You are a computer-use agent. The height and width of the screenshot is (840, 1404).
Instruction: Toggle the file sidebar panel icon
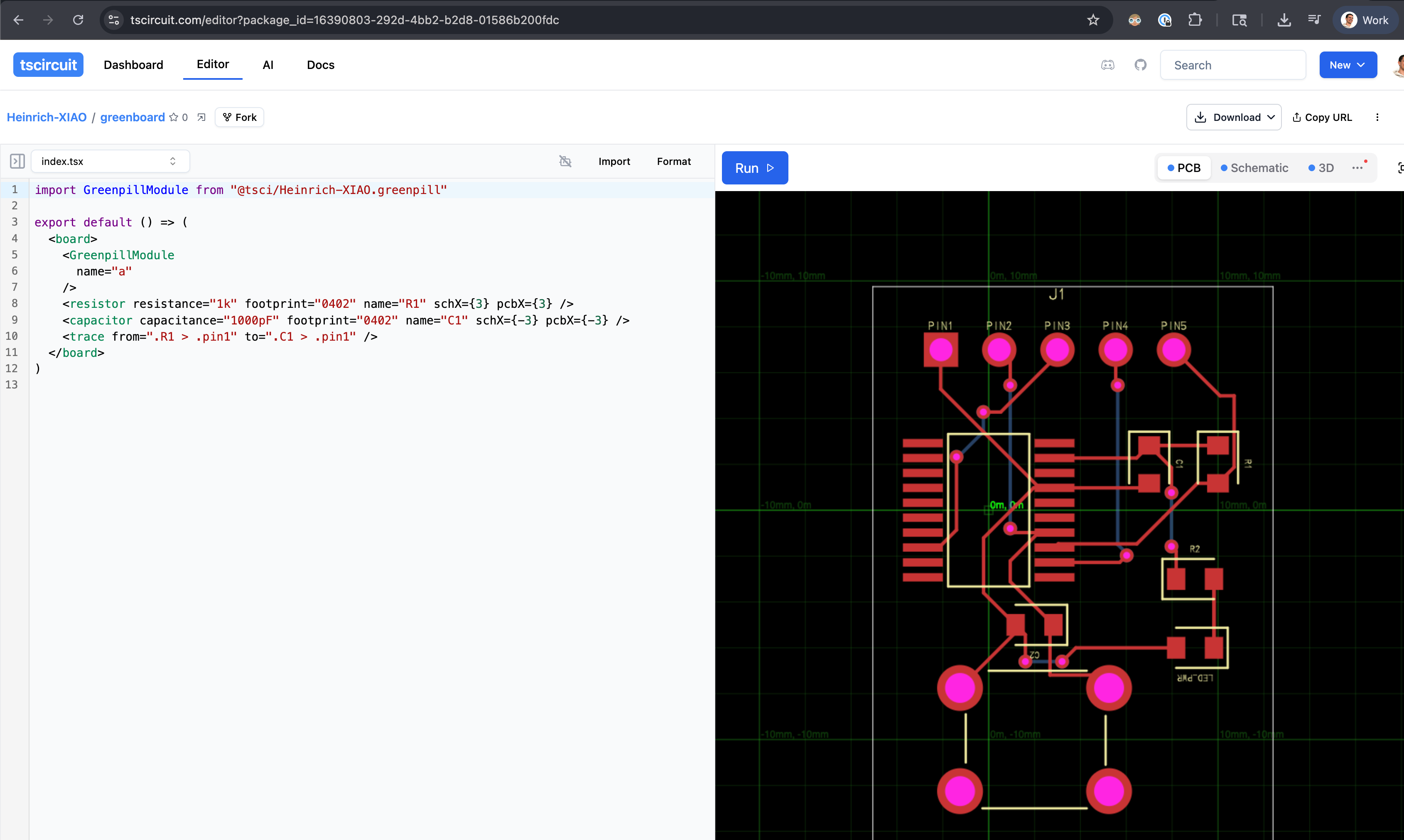[x=17, y=161]
